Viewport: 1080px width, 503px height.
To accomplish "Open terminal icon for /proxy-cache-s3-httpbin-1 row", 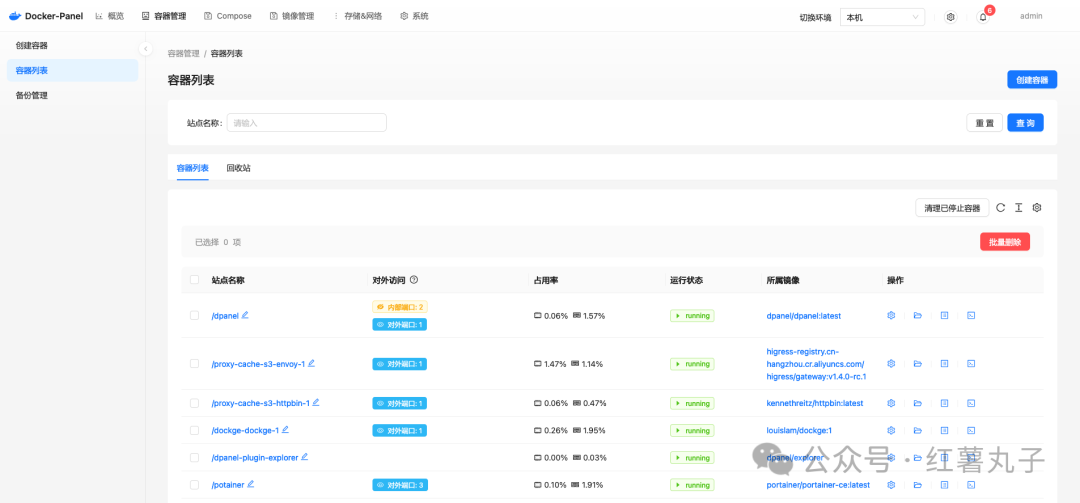I will pos(971,403).
